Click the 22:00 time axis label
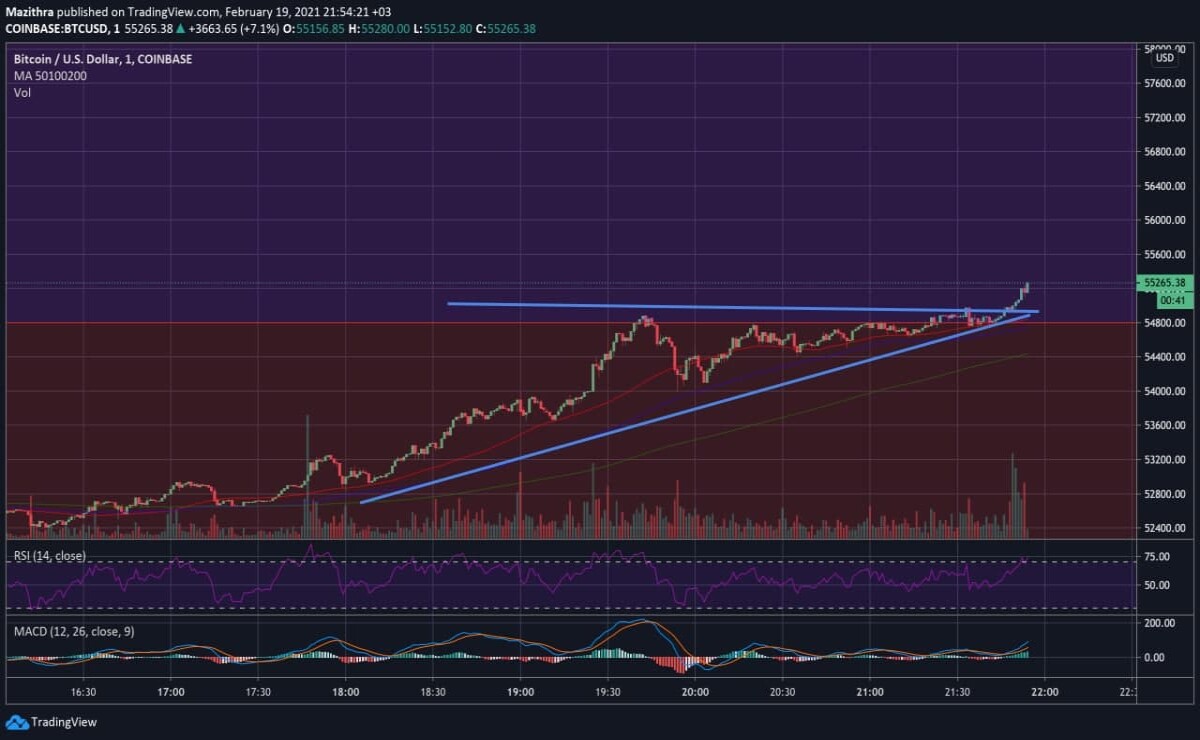This screenshot has height=740, width=1200. [1045, 691]
